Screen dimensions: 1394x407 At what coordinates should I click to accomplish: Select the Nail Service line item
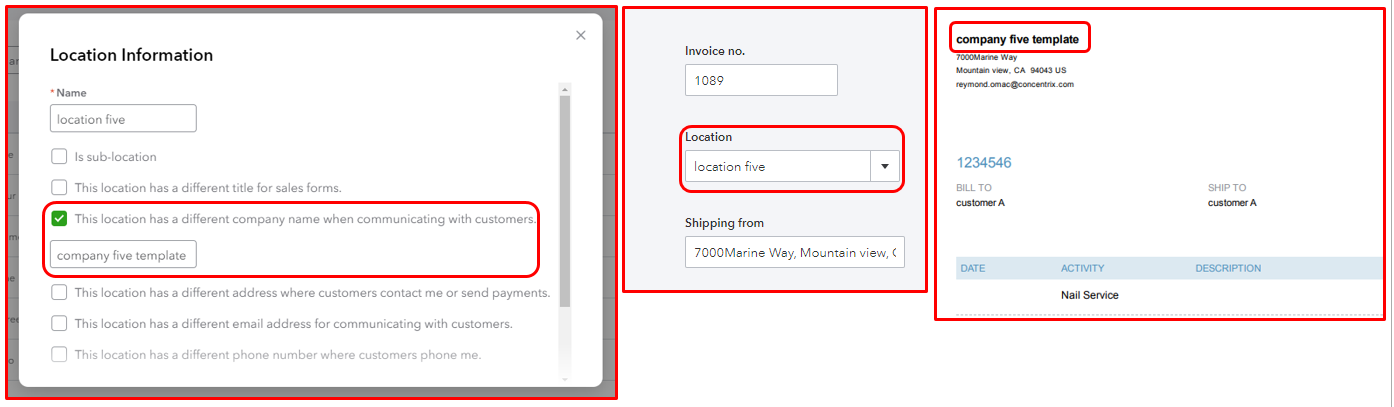[x=1089, y=296]
